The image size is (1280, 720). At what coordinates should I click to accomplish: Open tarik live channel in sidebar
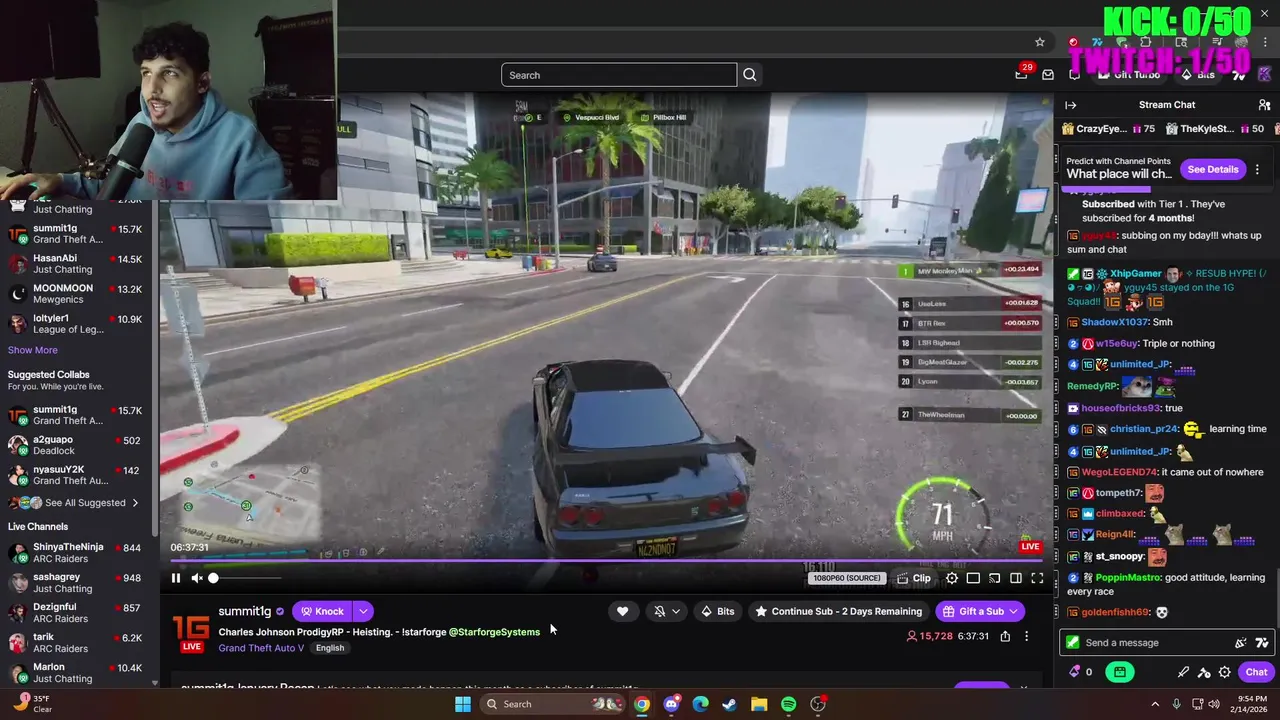coord(76,643)
